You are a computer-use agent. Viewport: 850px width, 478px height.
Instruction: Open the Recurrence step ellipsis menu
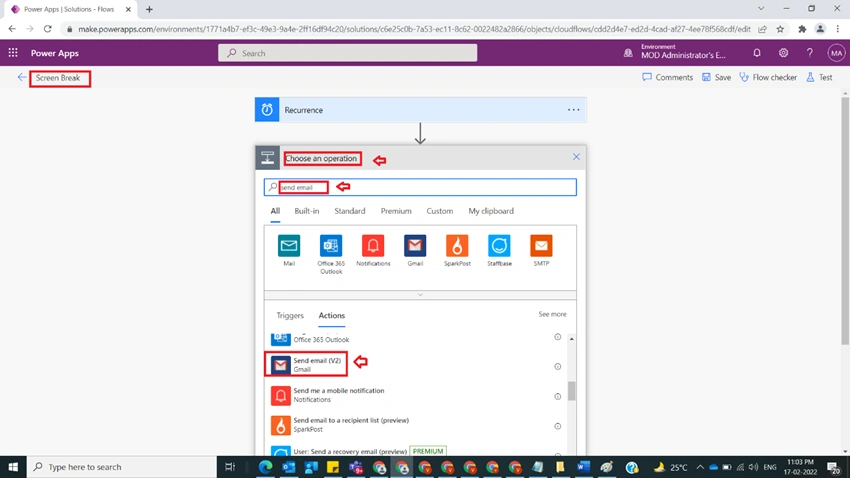tap(574, 110)
